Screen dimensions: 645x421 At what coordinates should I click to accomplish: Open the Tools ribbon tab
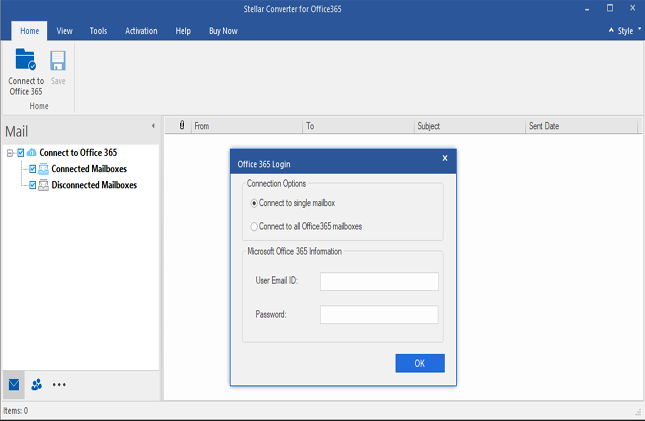coord(98,31)
